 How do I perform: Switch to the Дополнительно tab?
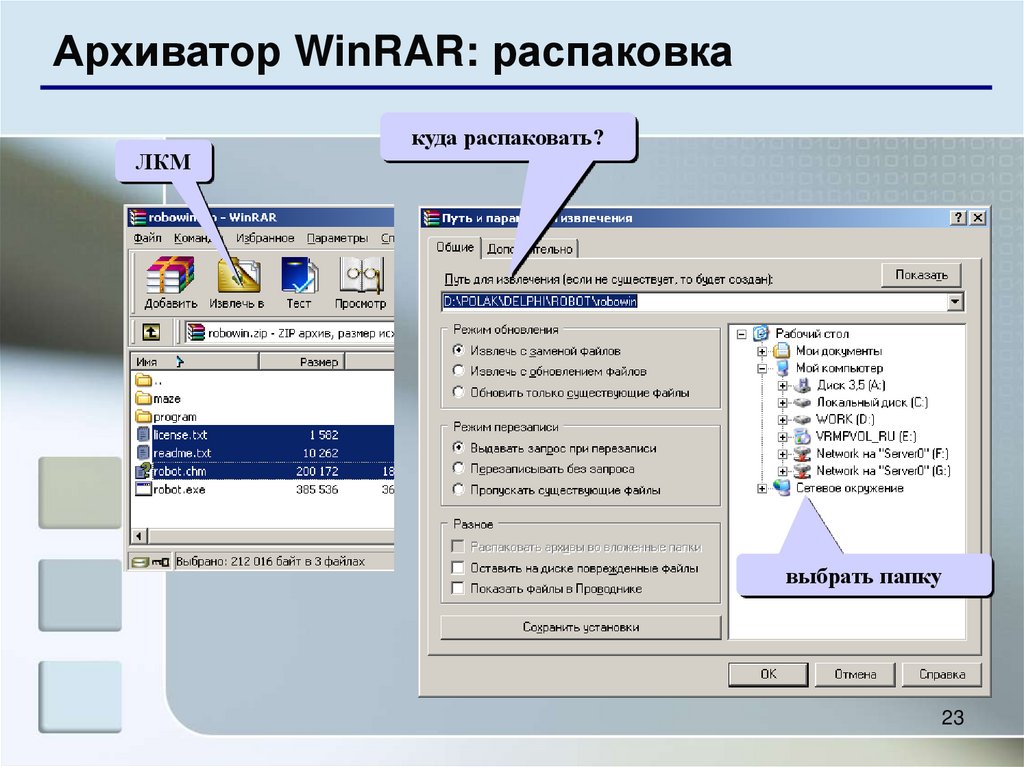point(530,249)
